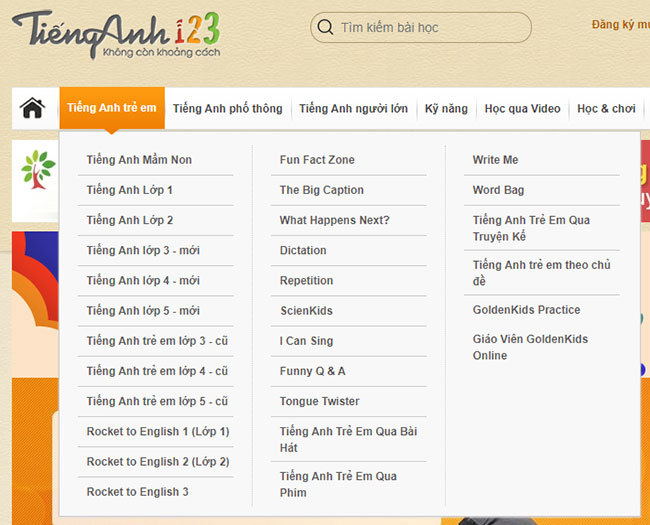Focus the 'Tìm kiếm bài học' search field
Viewport: 650px width, 525px height.
point(421,27)
